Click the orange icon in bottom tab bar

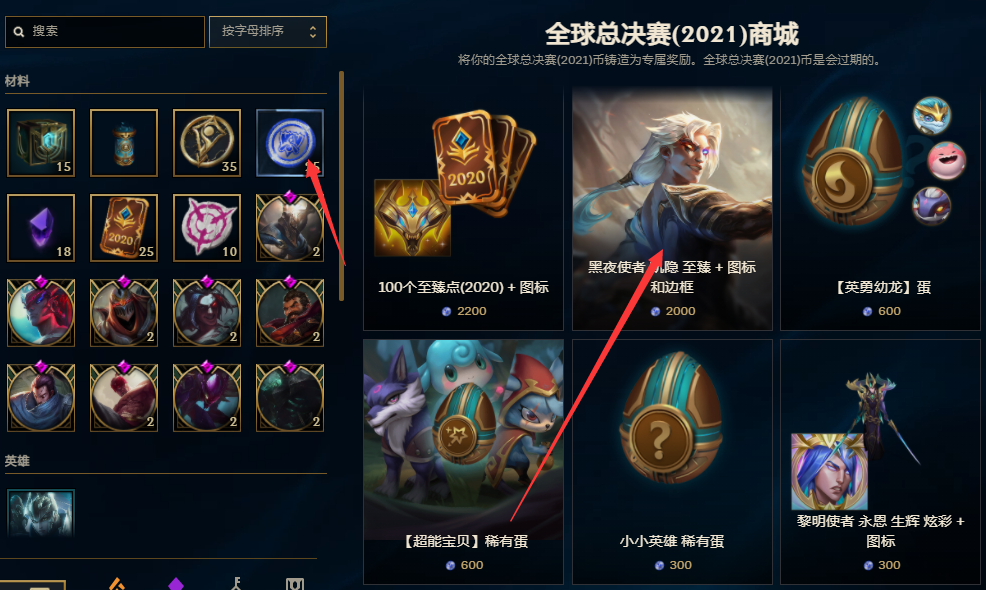117,584
